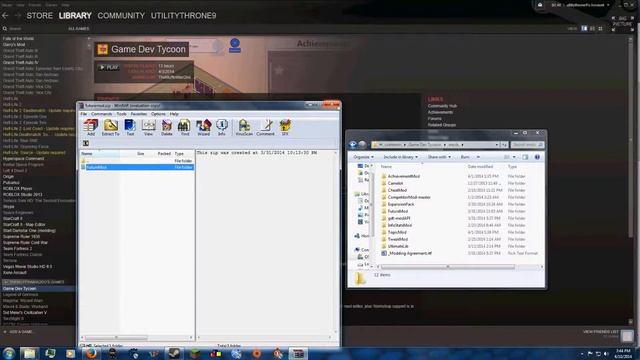This screenshot has width=640, height=360.
Task: Select the CheatMod folder in Explorer
Action: click(x=397, y=190)
